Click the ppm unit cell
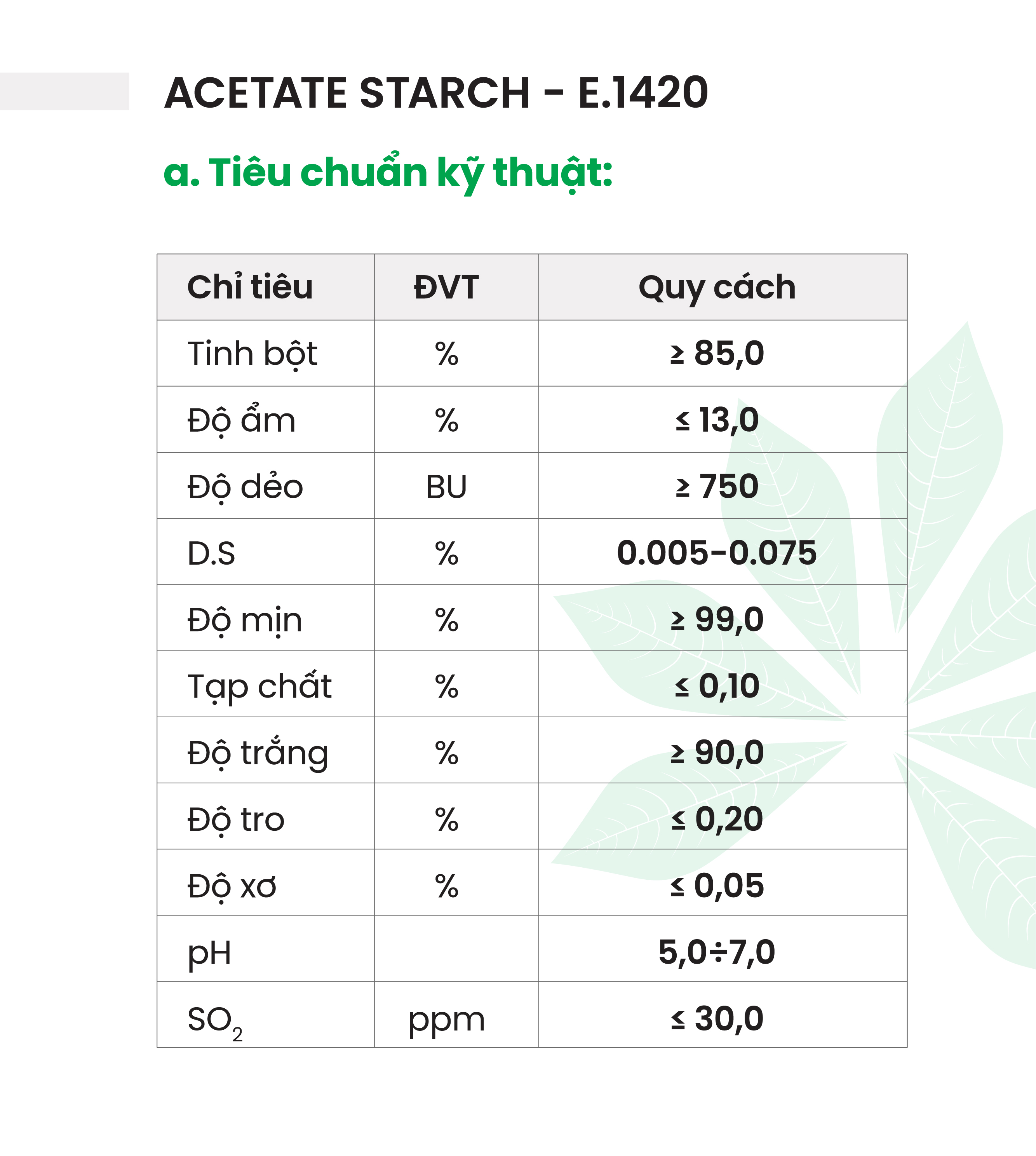This screenshot has width=1036, height=1156. coord(446,1019)
